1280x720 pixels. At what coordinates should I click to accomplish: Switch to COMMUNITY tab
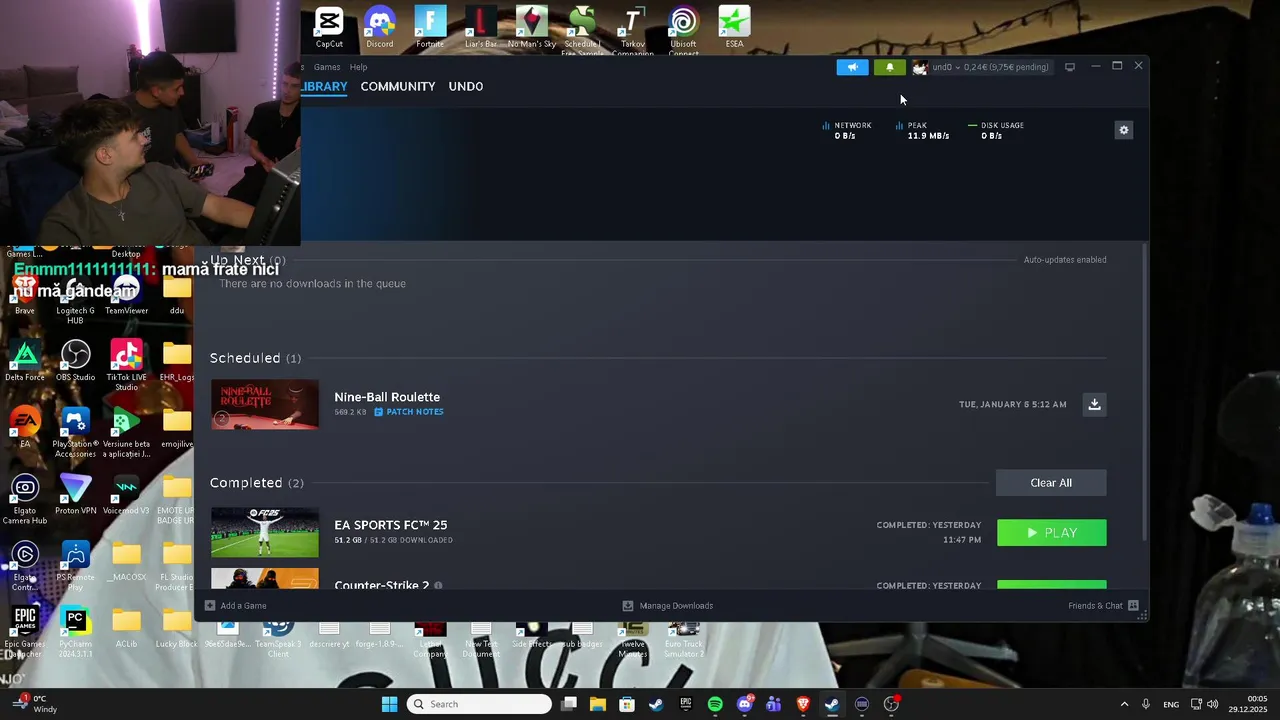pos(398,86)
